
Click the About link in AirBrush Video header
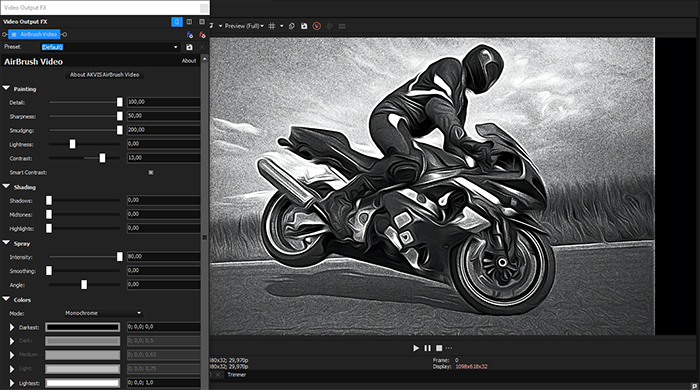tap(189, 61)
